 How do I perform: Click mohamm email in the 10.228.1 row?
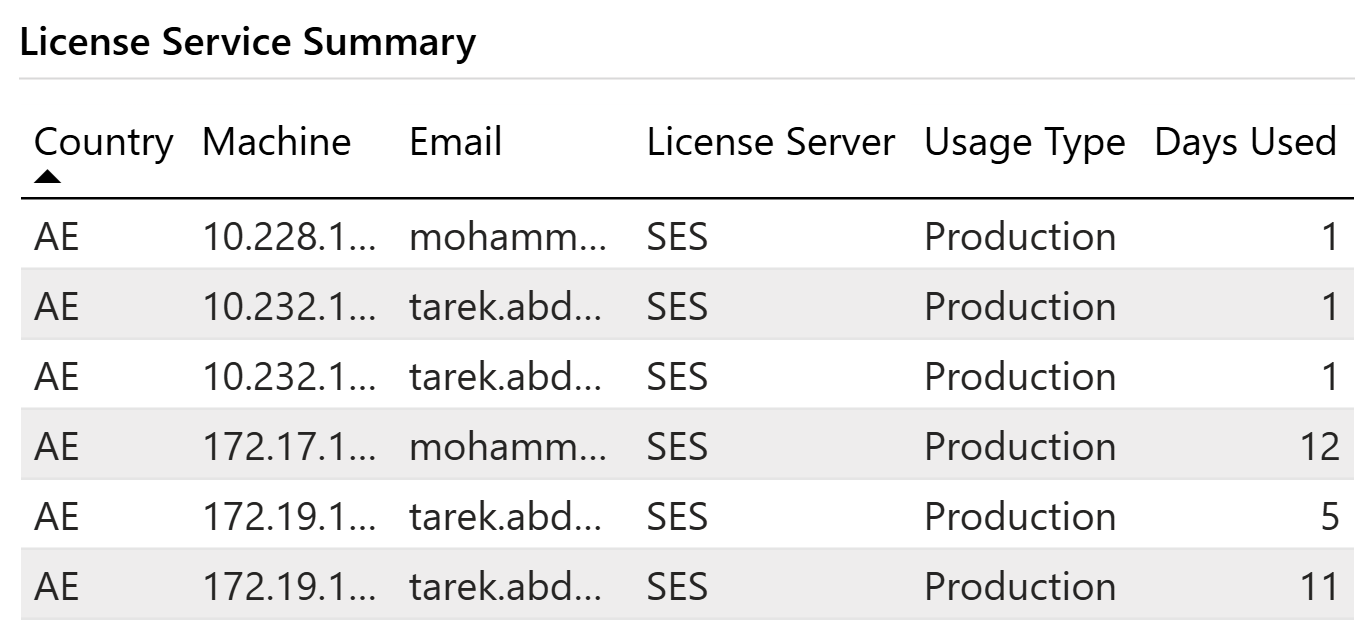[x=507, y=237]
